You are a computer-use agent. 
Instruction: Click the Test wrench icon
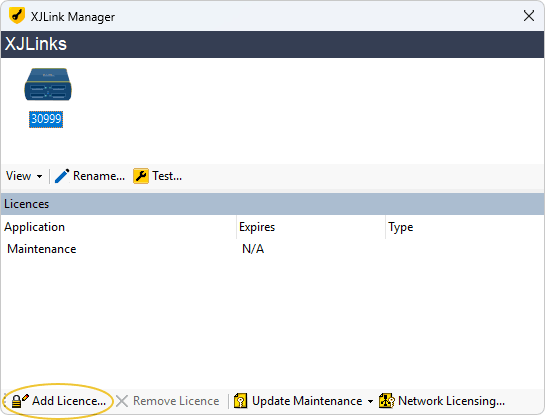click(x=141, y=176)
